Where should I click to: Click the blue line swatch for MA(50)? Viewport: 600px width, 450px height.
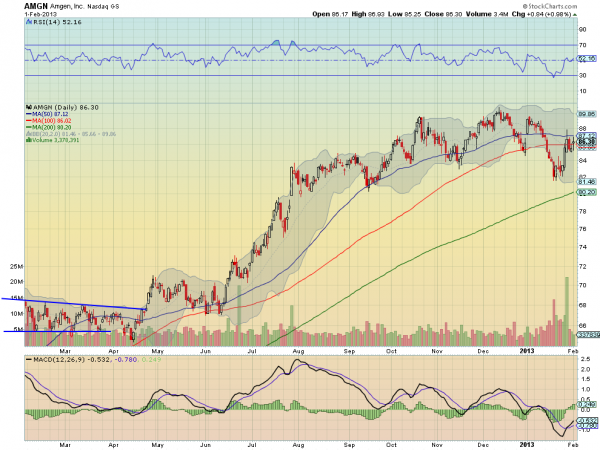[29, 114]
